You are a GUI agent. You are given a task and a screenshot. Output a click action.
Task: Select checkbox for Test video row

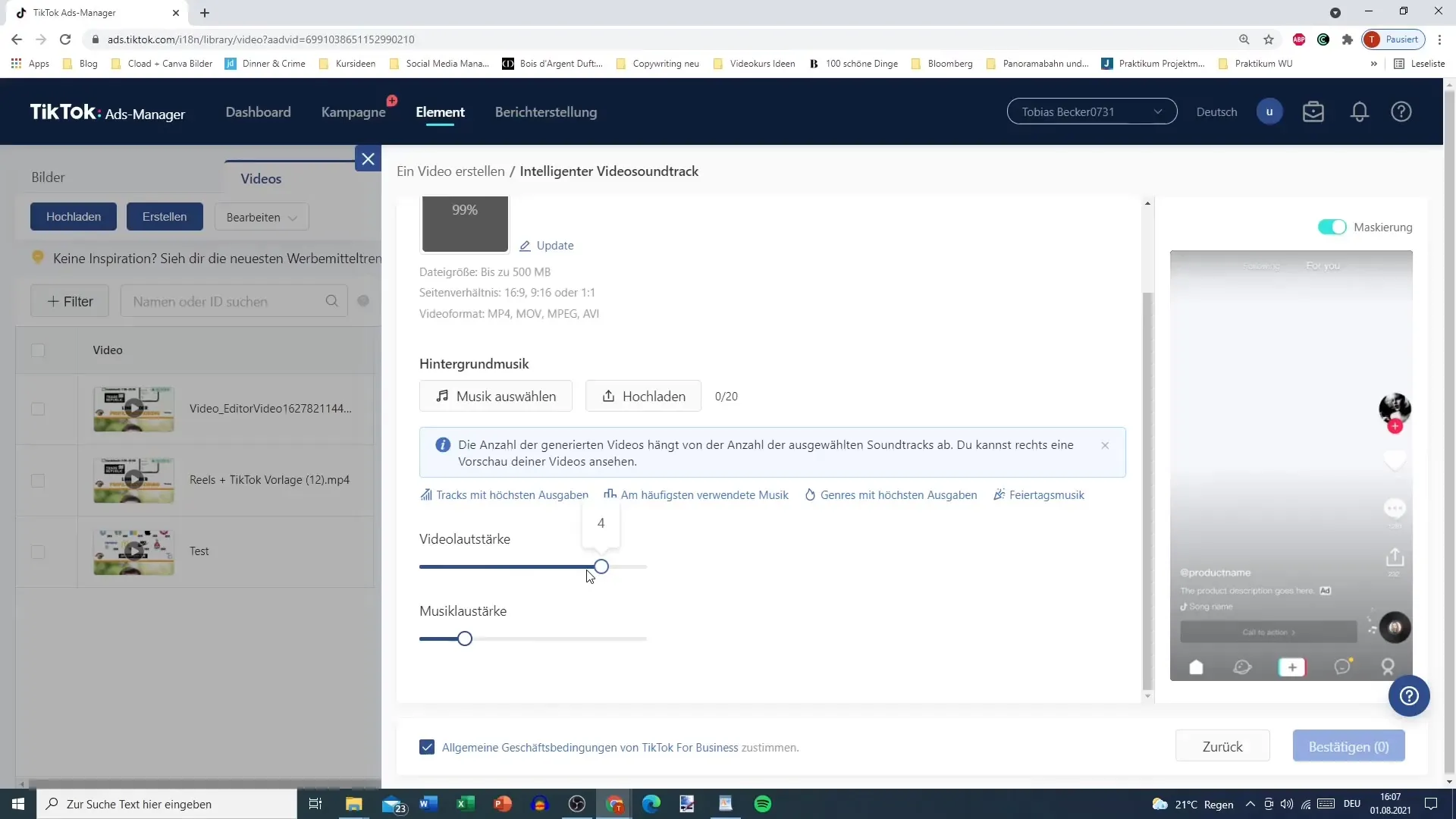click(38, 552)
